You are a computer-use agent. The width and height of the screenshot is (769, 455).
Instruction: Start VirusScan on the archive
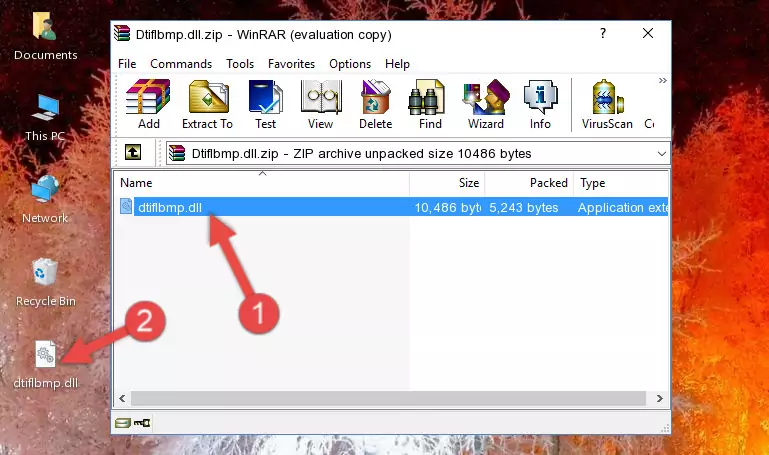tap(607, 104)
